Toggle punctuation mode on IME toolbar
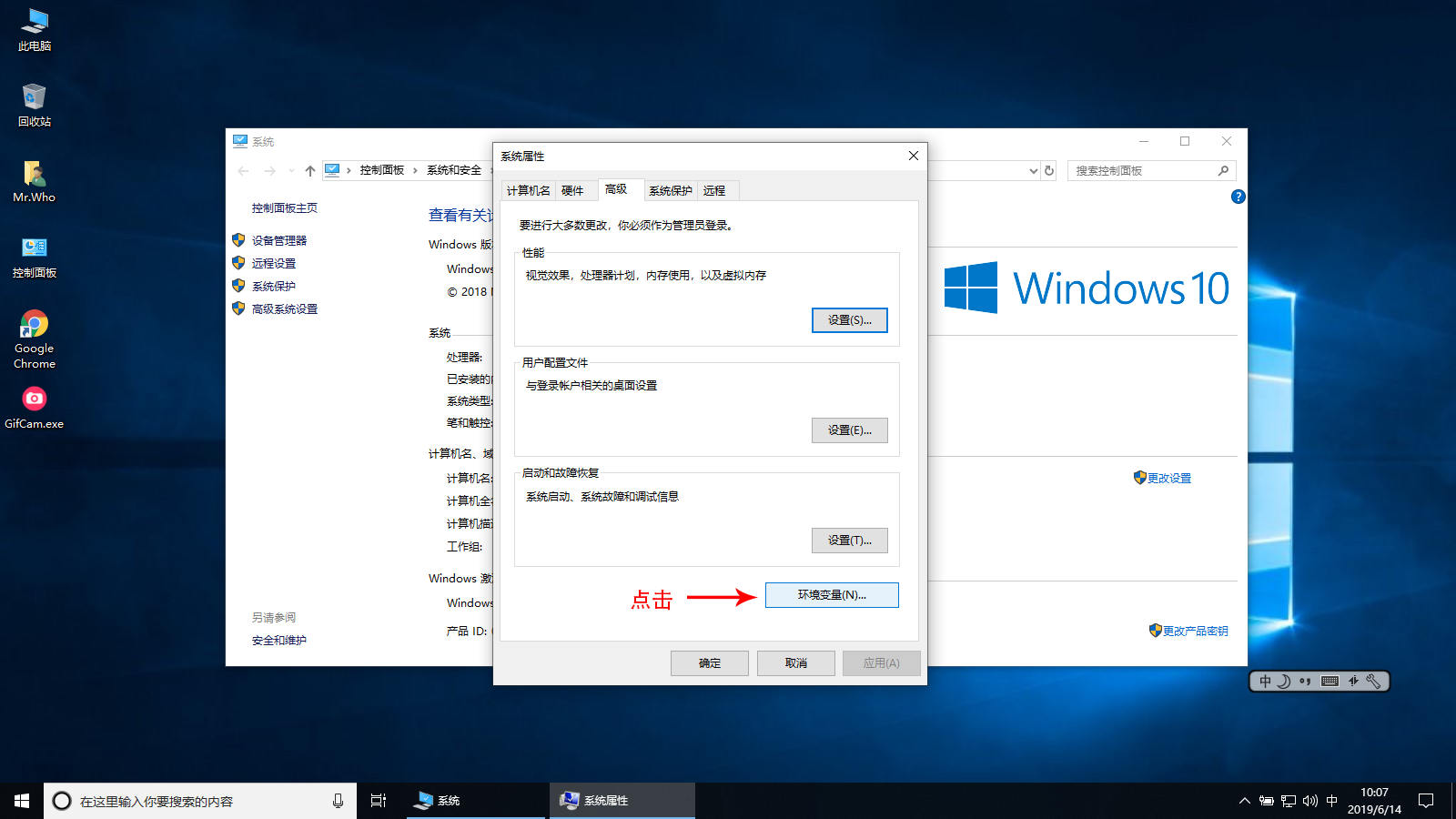Viewport: 1456px width, 819px height. 1306,681
